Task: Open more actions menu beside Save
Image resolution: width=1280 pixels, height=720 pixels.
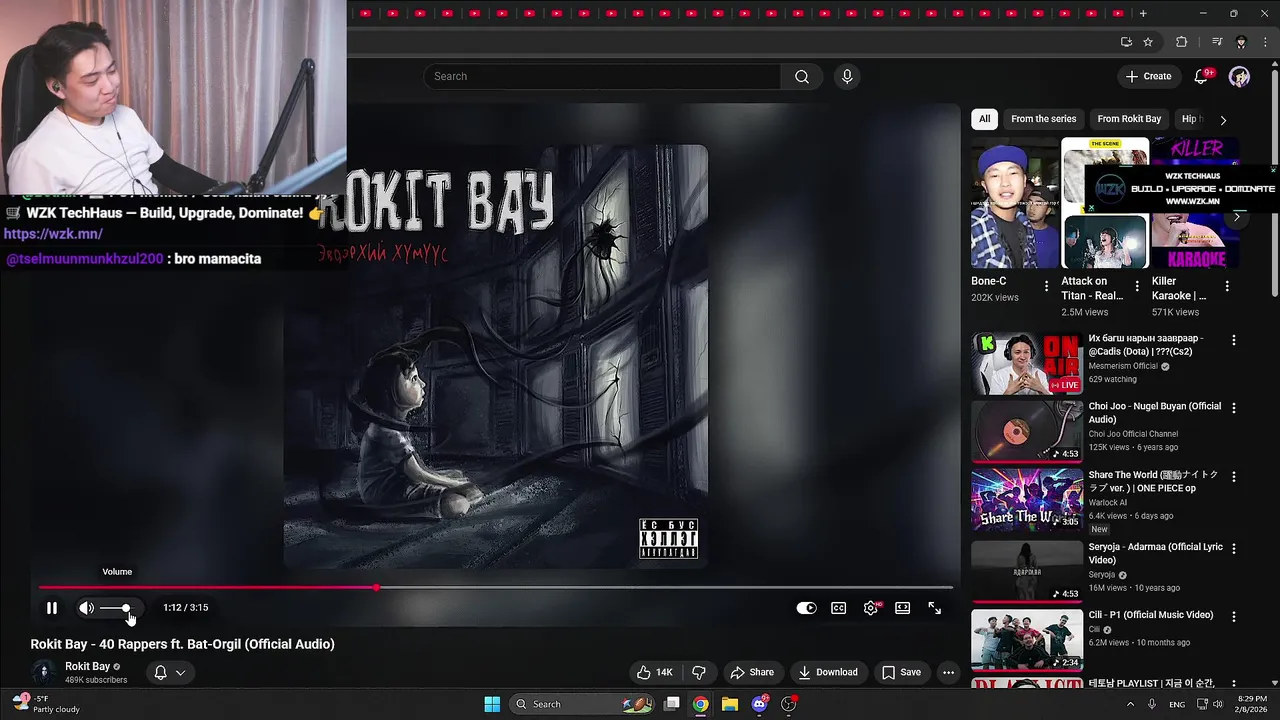Action: pyautogui.click(x=948, y=672)
